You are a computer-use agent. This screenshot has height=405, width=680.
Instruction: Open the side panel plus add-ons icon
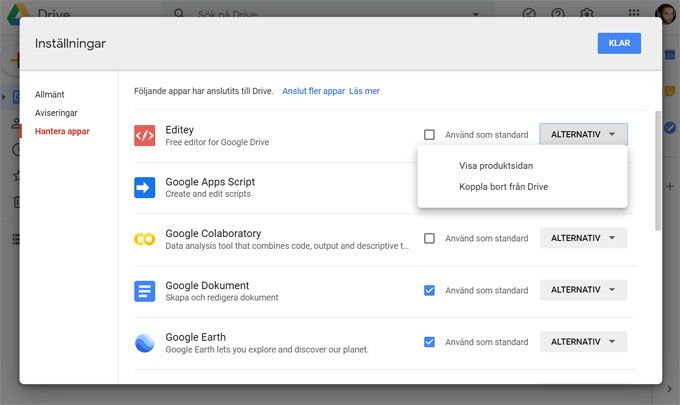[670, 186]
